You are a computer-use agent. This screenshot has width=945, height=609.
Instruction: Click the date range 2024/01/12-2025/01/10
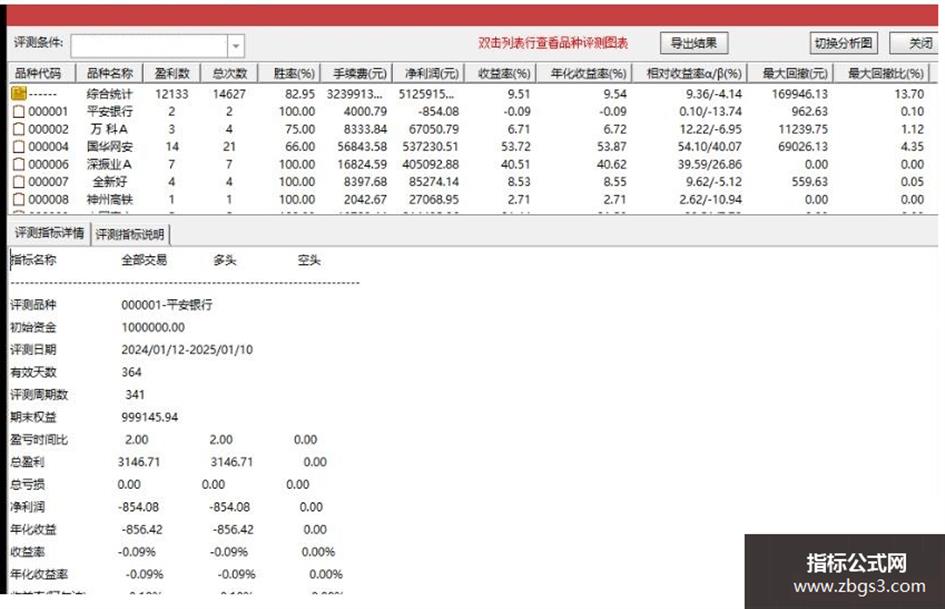tap(187, 350)
